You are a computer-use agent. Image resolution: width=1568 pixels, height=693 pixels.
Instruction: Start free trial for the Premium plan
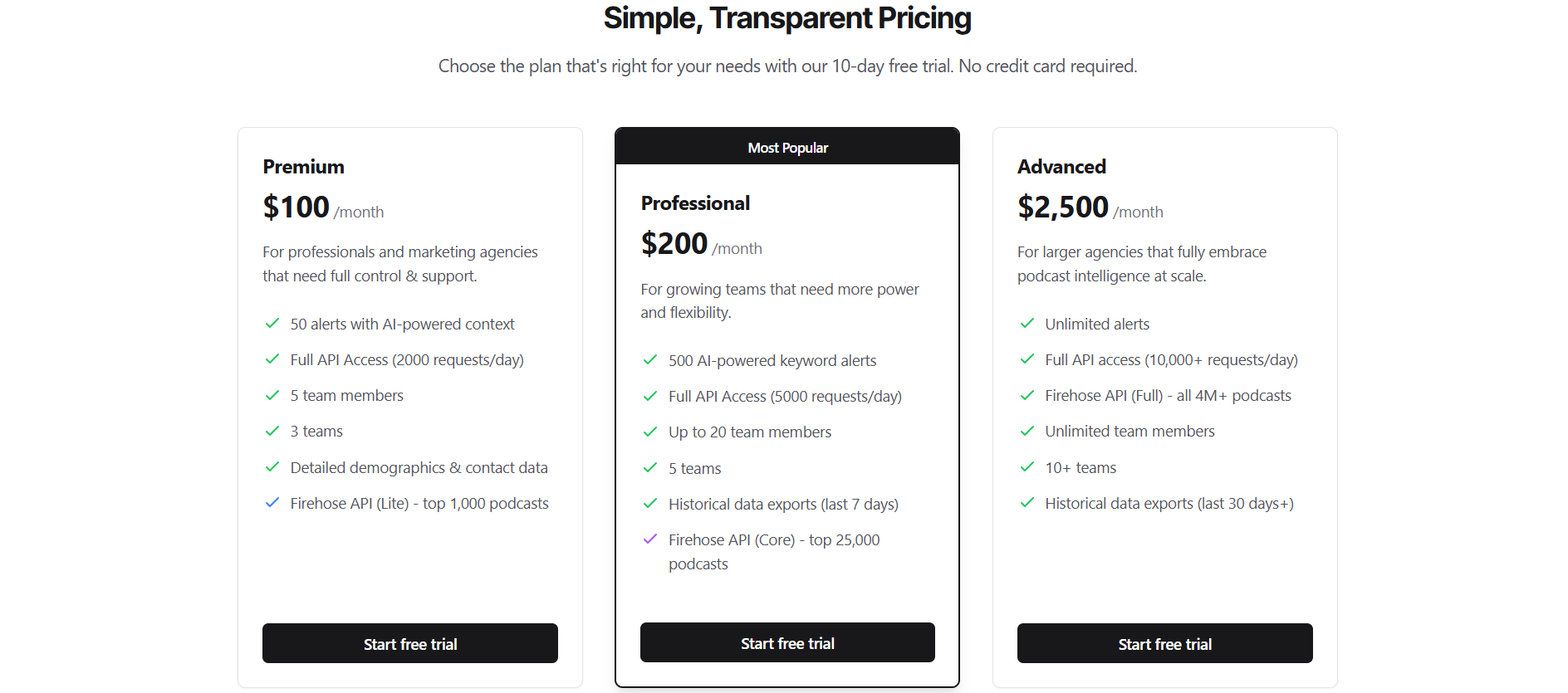[409, 643]
